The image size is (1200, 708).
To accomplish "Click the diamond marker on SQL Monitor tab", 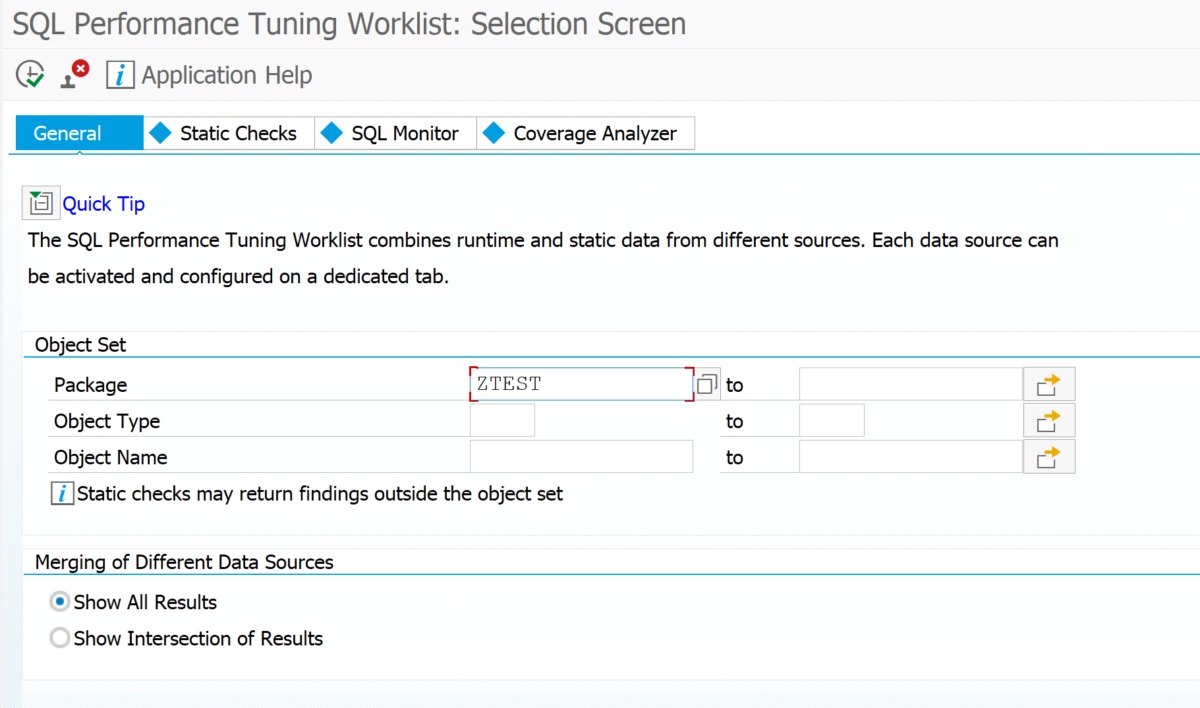I will 331,132.
